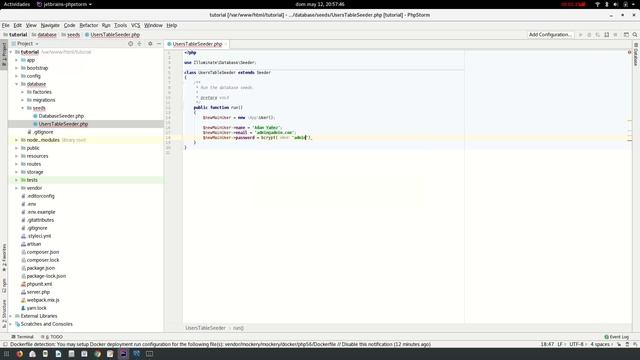The width and height of the screenshot is (640, 360).
Task: Click LF line separator in status bar
Action: (560, 344)
